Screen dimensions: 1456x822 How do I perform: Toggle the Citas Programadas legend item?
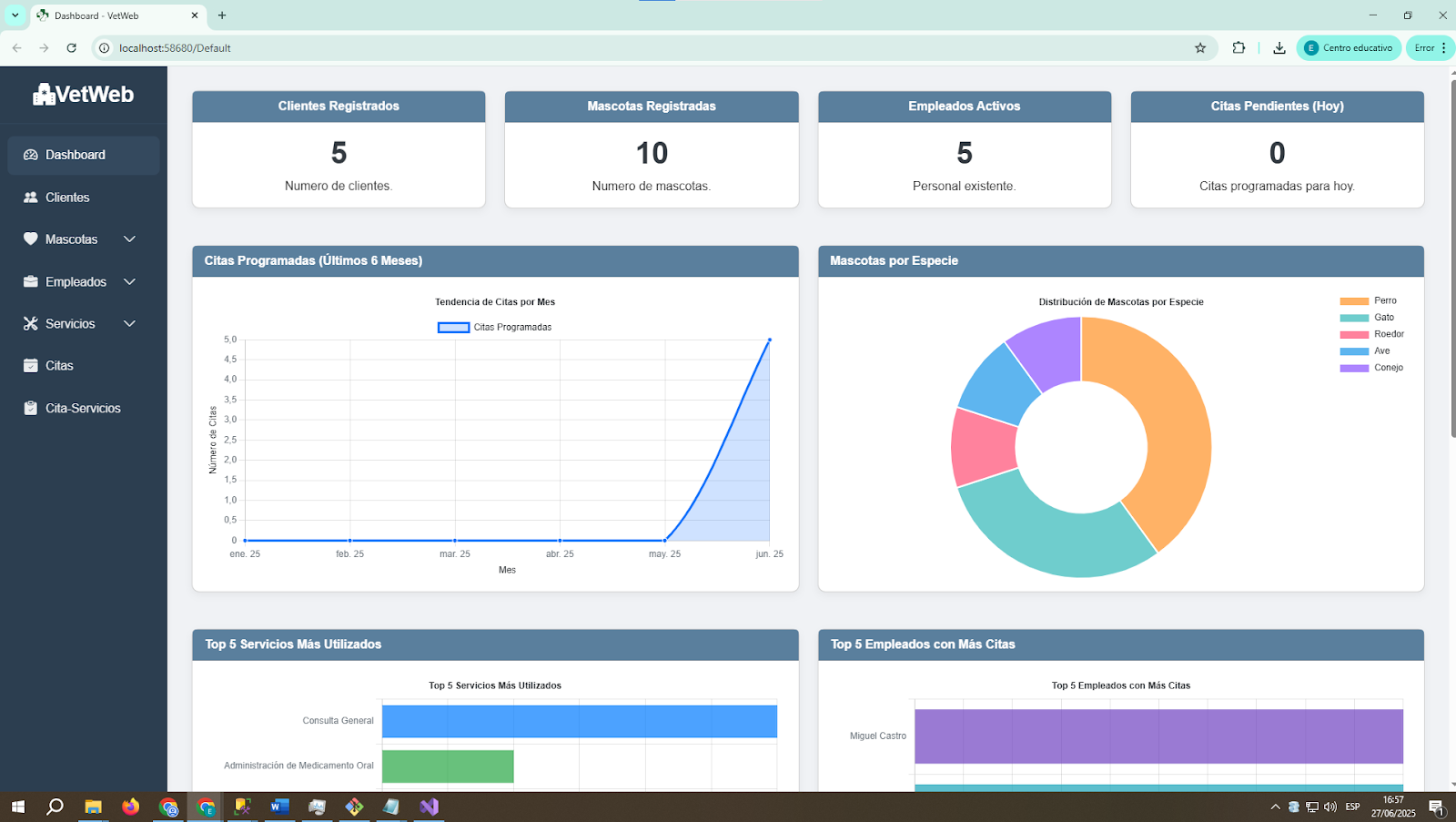[x=495, y=328]
